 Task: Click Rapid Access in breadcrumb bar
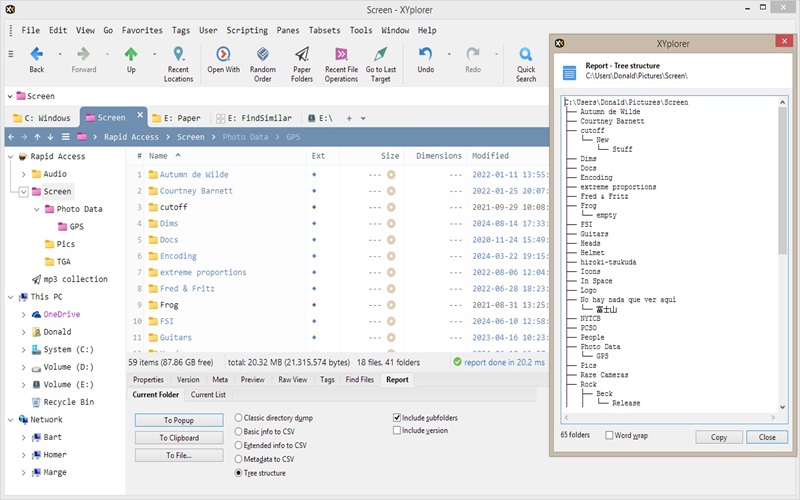pos(131,137)
